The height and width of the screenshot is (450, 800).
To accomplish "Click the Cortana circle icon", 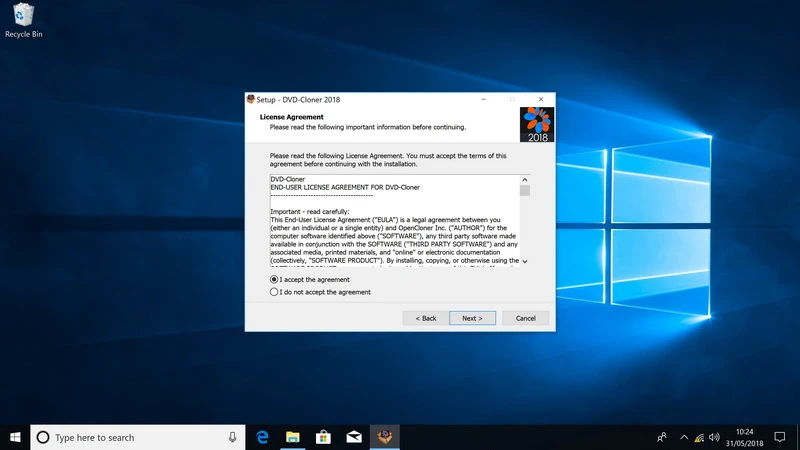I will pyautogui.click(x=43, y=437).
